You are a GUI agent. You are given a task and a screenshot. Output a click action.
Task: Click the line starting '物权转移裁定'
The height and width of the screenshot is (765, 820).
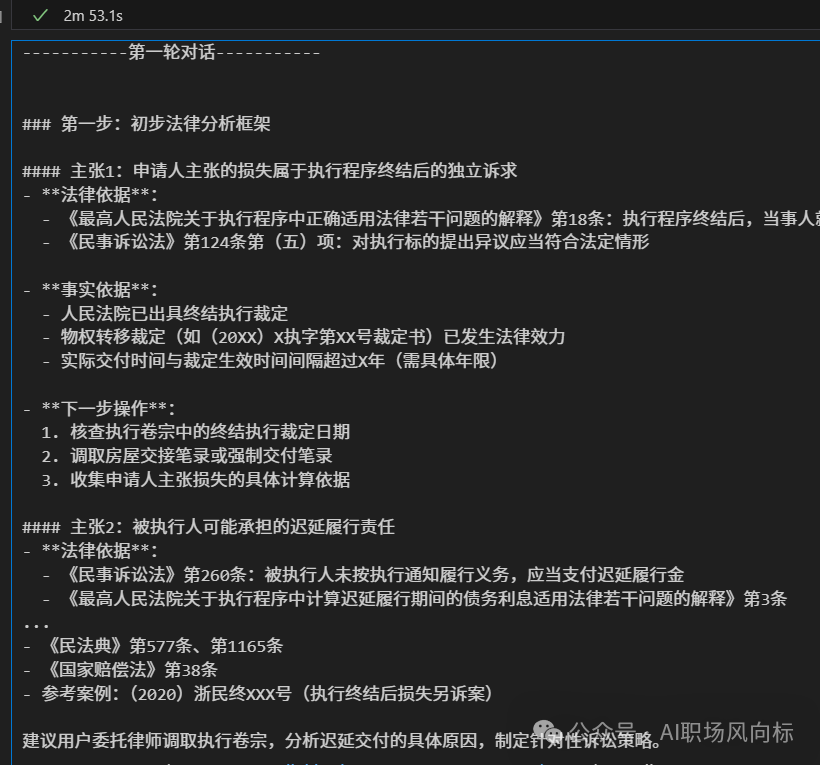coord(304,337)
